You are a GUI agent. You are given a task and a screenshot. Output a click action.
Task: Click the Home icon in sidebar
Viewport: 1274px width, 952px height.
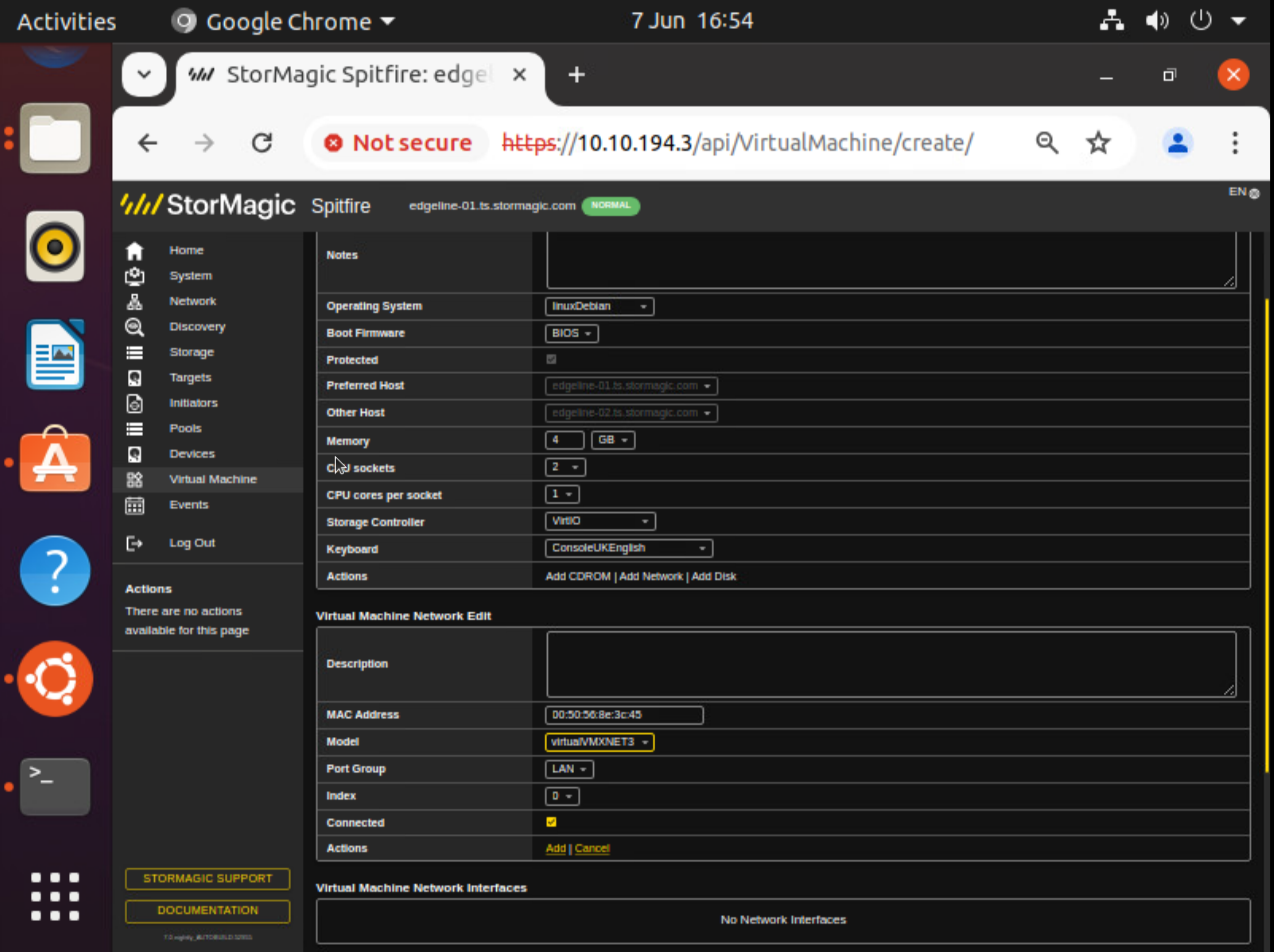coord(134,251)
